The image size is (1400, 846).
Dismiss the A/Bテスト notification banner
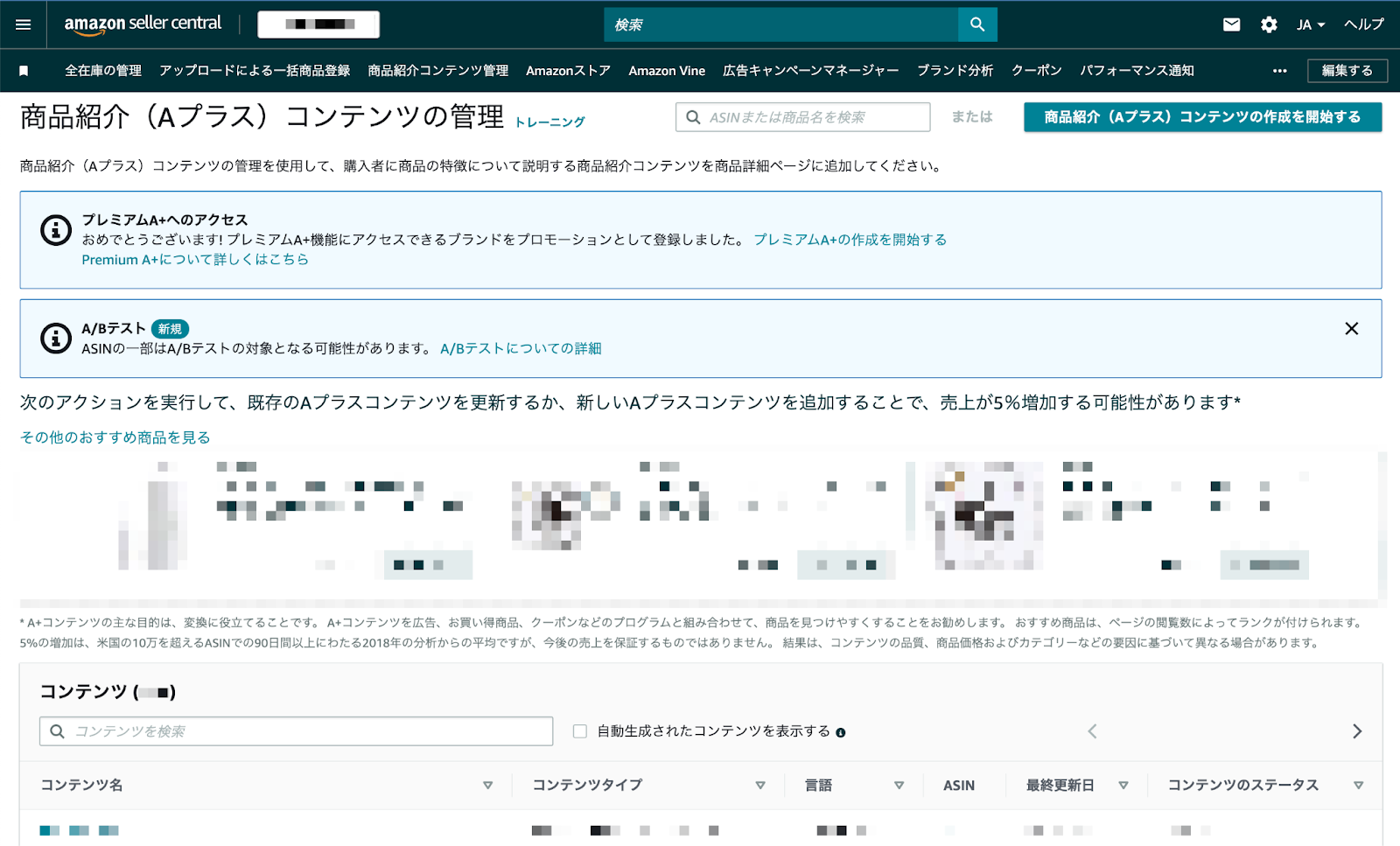click(1352, 328)
